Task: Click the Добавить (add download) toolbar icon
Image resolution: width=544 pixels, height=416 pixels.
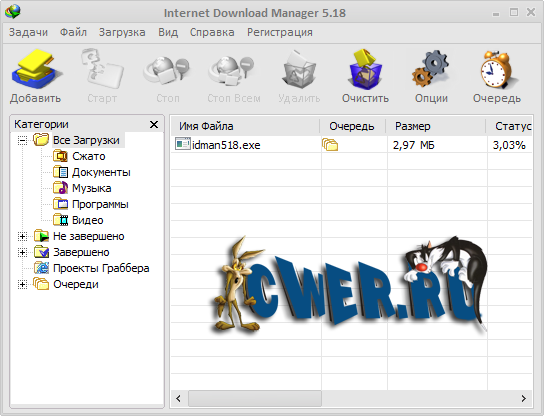Action: (x=36, y=69)
